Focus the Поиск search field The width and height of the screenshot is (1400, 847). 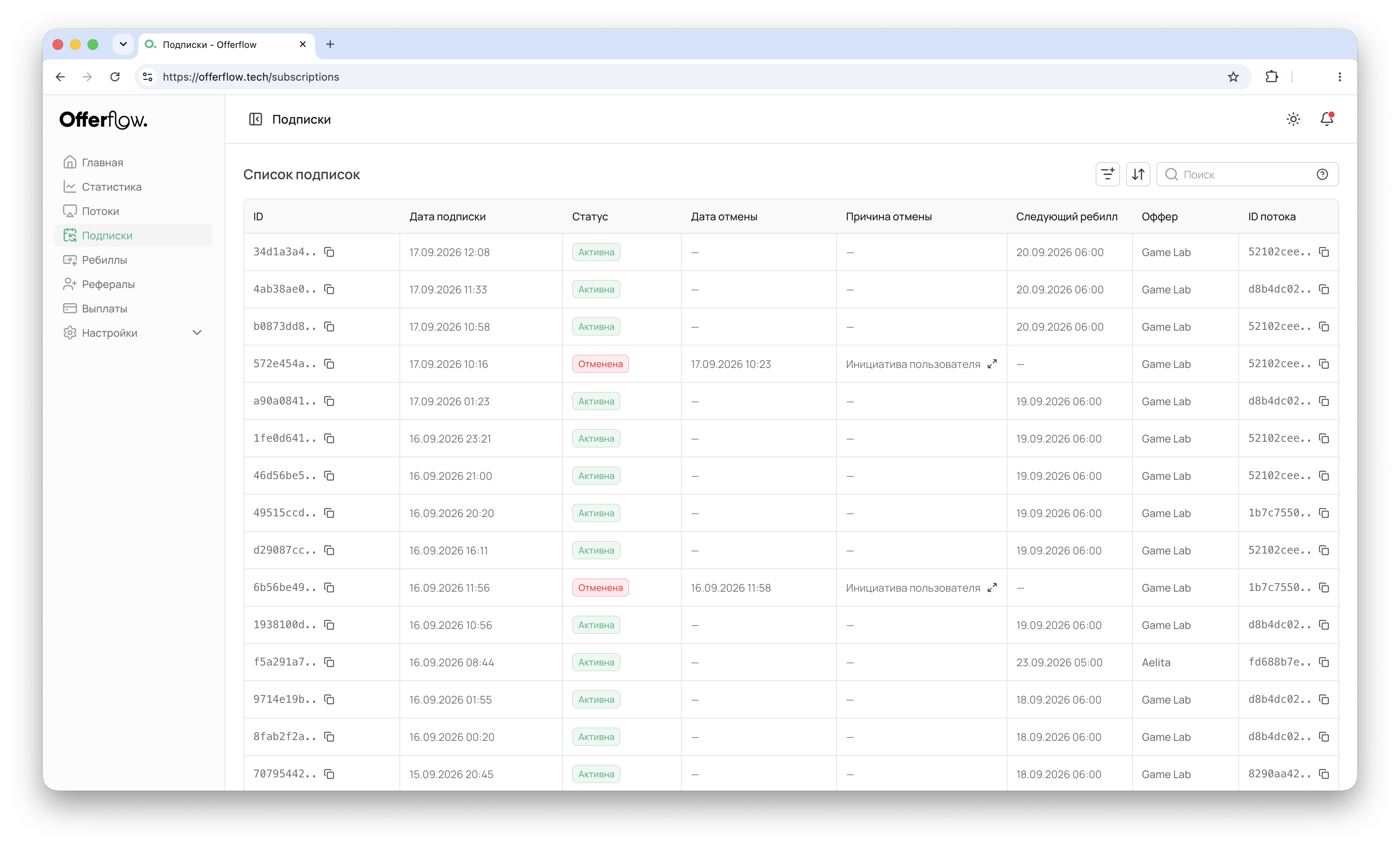1247,175
